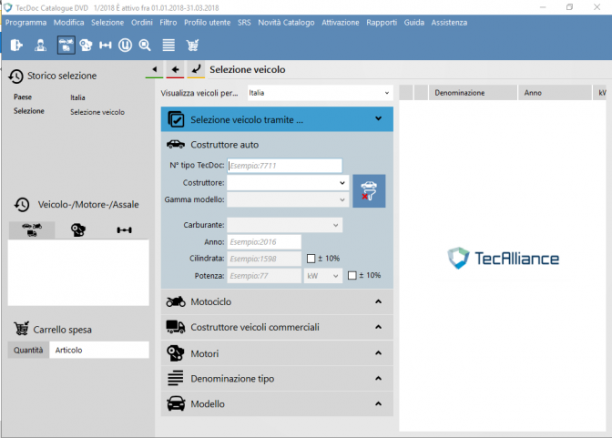Open the Guida menu
The width and height of the screenshot is (612, 438).
click(414, 23)
